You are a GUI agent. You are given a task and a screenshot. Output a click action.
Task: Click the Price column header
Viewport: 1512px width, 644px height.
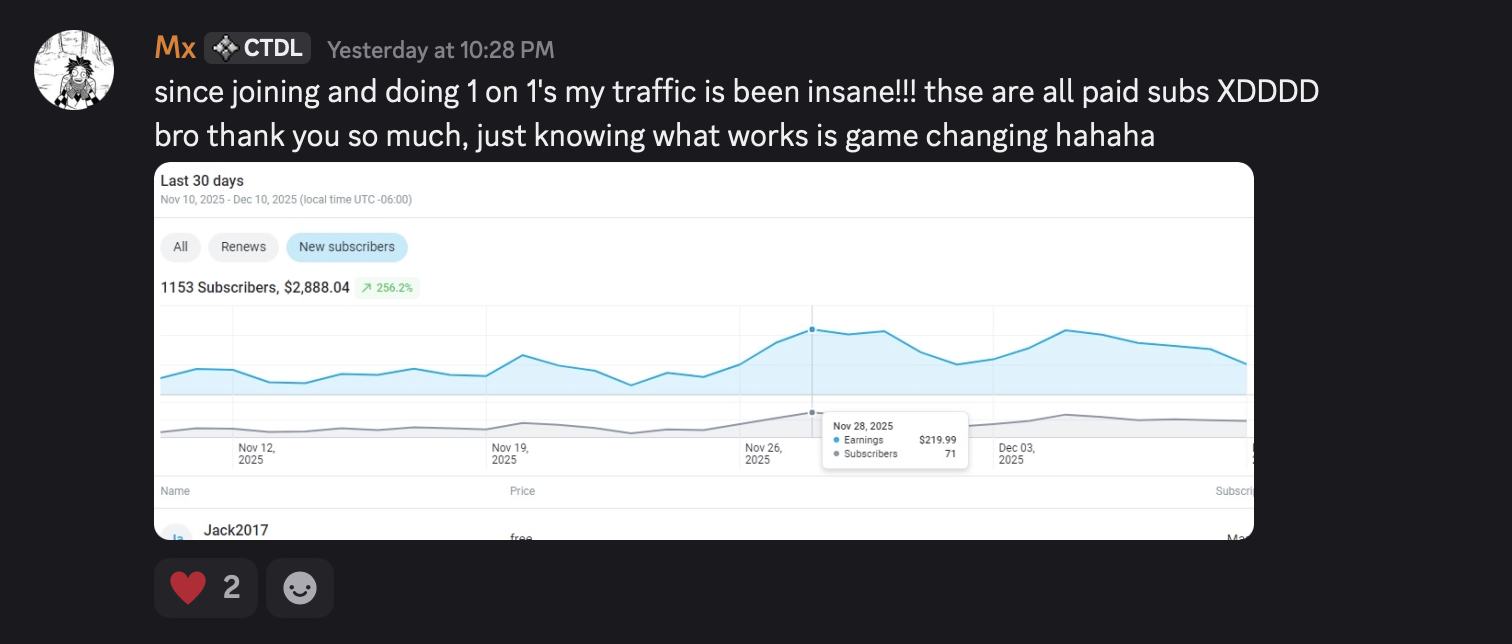(522, 491)
